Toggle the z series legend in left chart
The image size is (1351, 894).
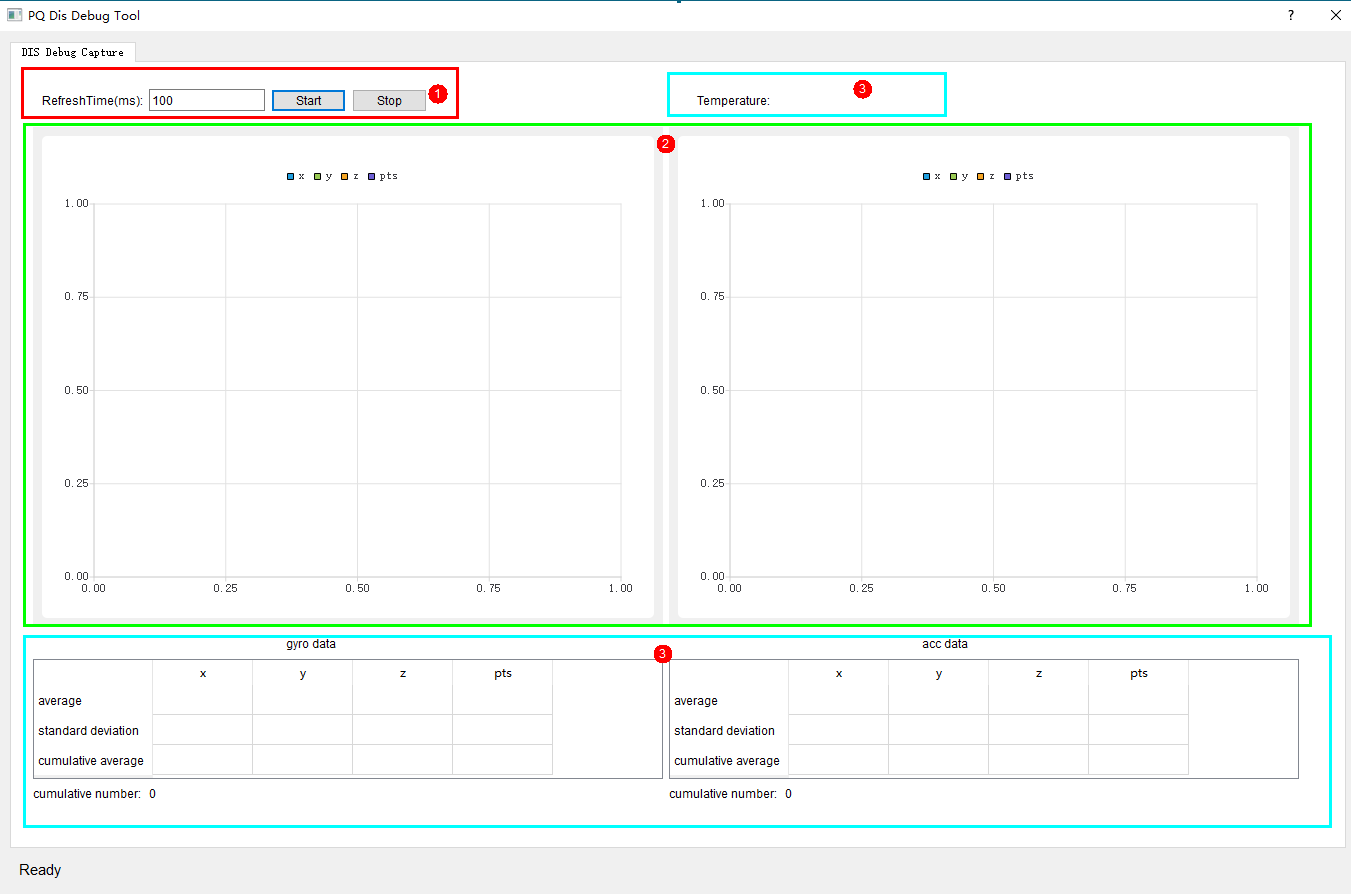[x=350, y=176]
